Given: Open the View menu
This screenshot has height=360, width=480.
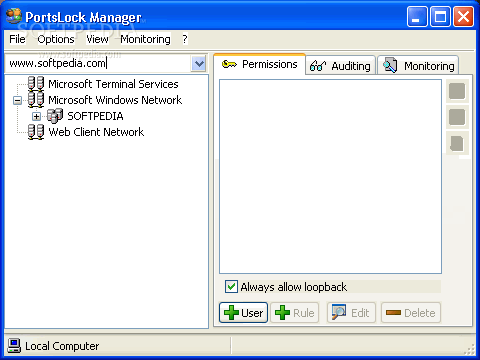Looking at the screenshot, I should [97, 39].
